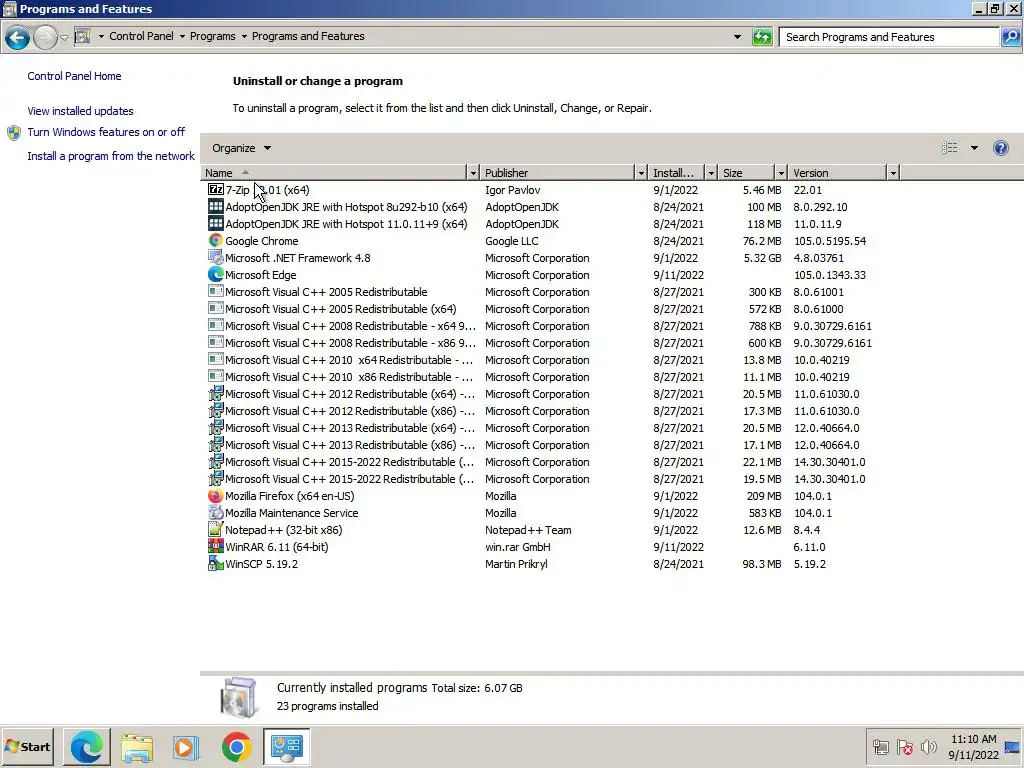Click the volume tray icon

tap(928, 746)
